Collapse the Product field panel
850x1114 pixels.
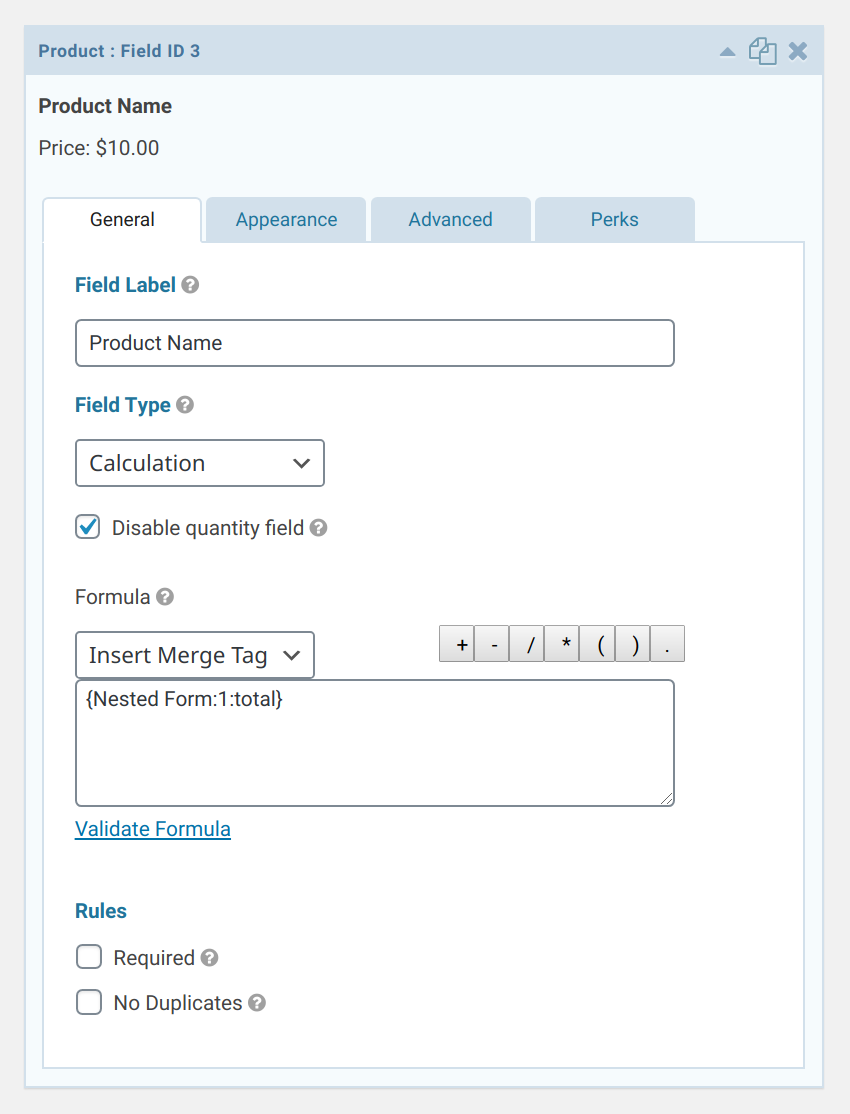[x=727, y=51]
